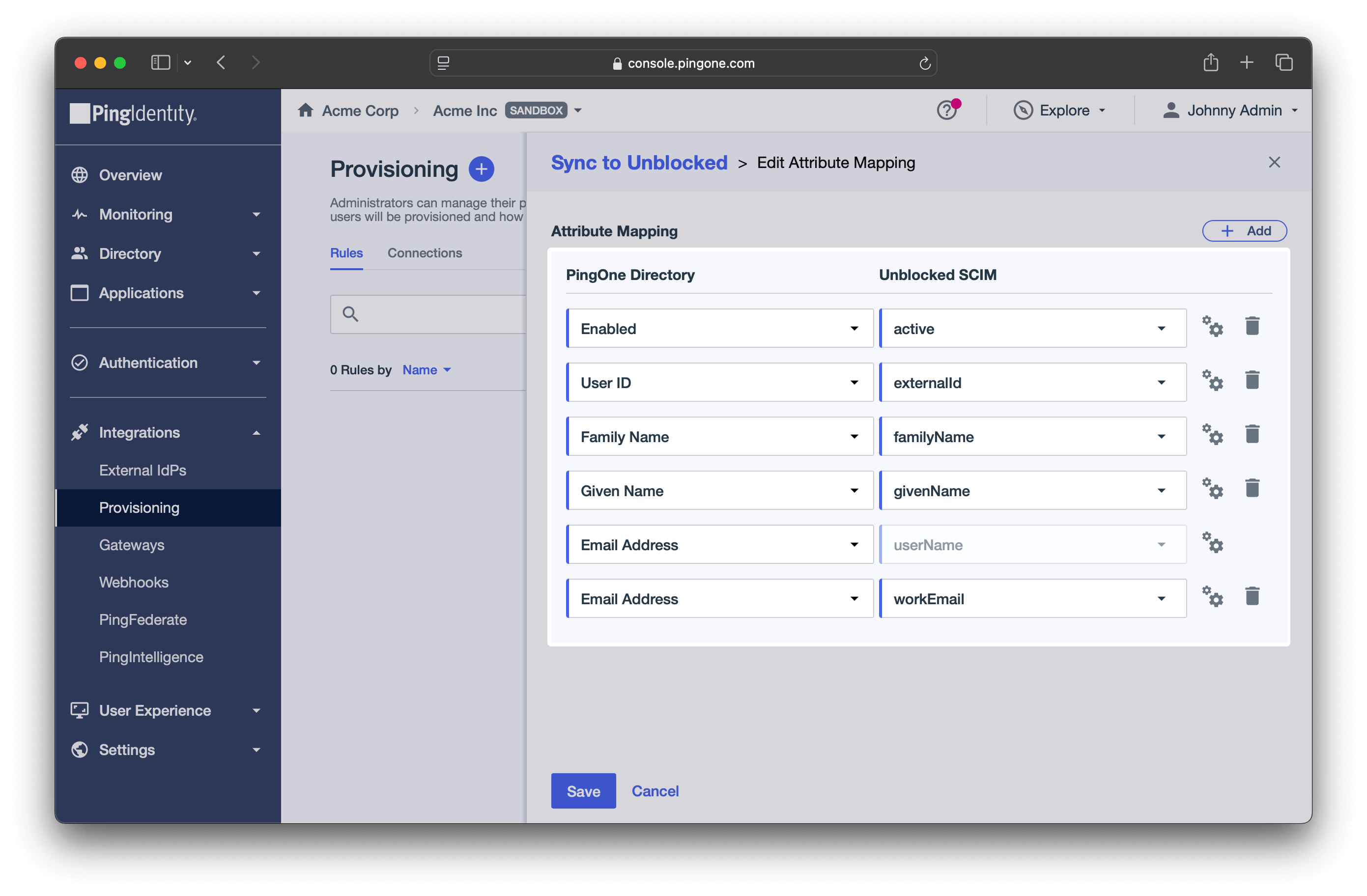Delete the Enabled to active mapping
The height and width of the screenshot is (896, 1367).
click(1252, 326)
